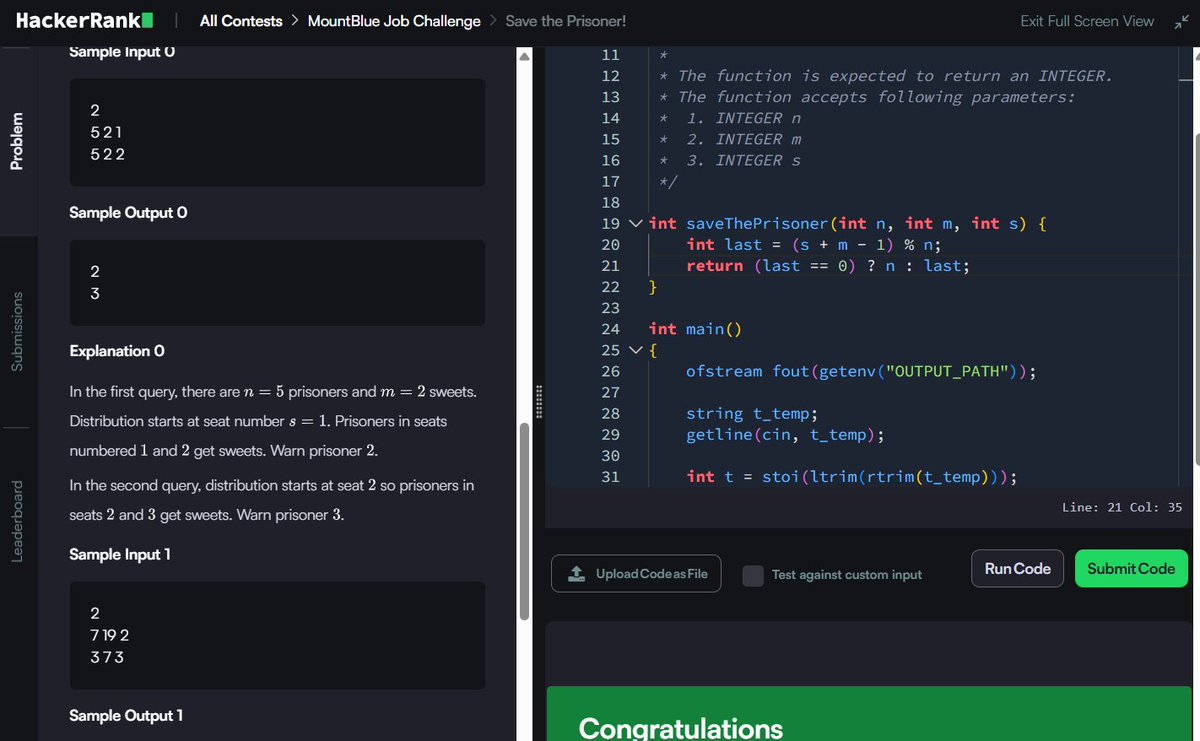Click 'ofstream fout' code line

pyautogui.click(x=860, y=371)
